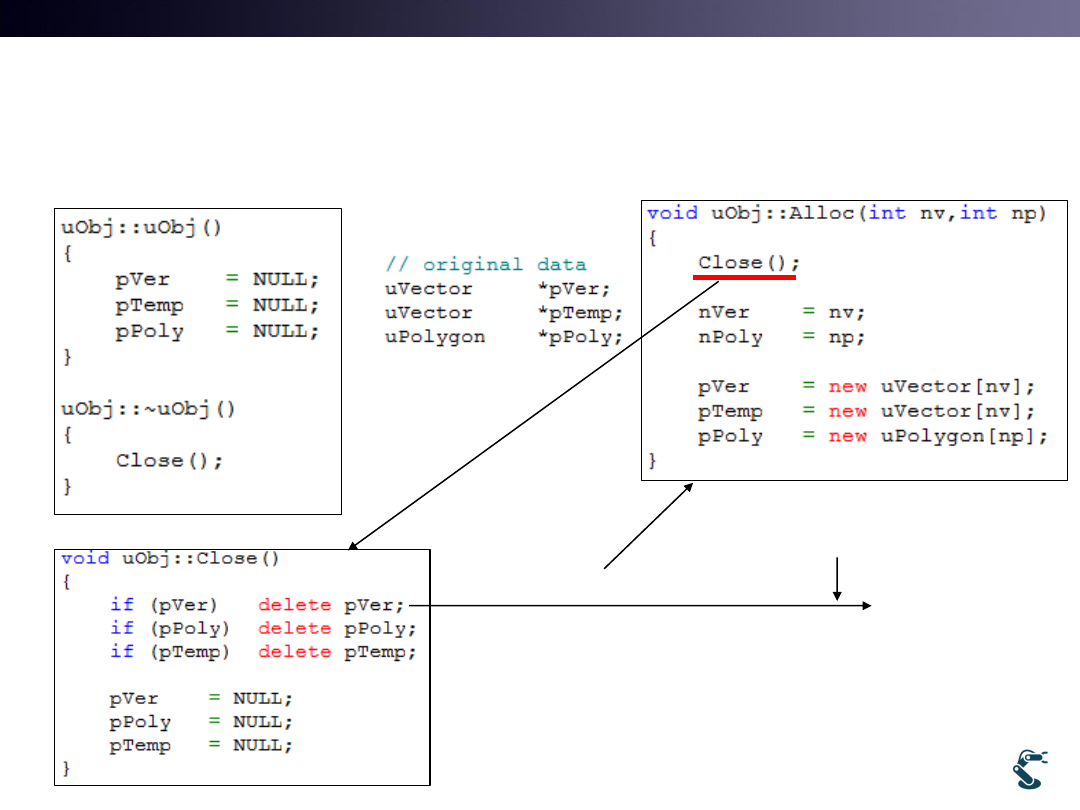Viewport: 1080px width, 810px height.
Task: Click the dark gradient title bar at the top
Action: point(540,18)
